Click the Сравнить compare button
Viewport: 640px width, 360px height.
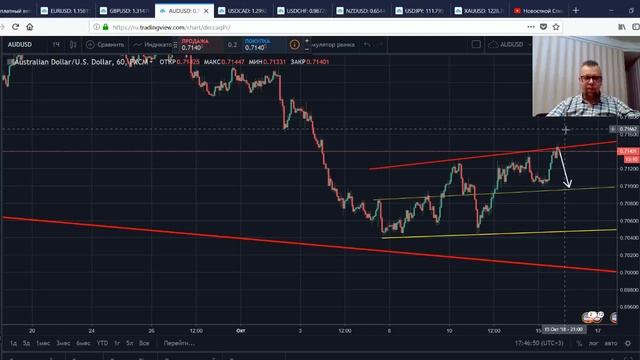[105, 44]
